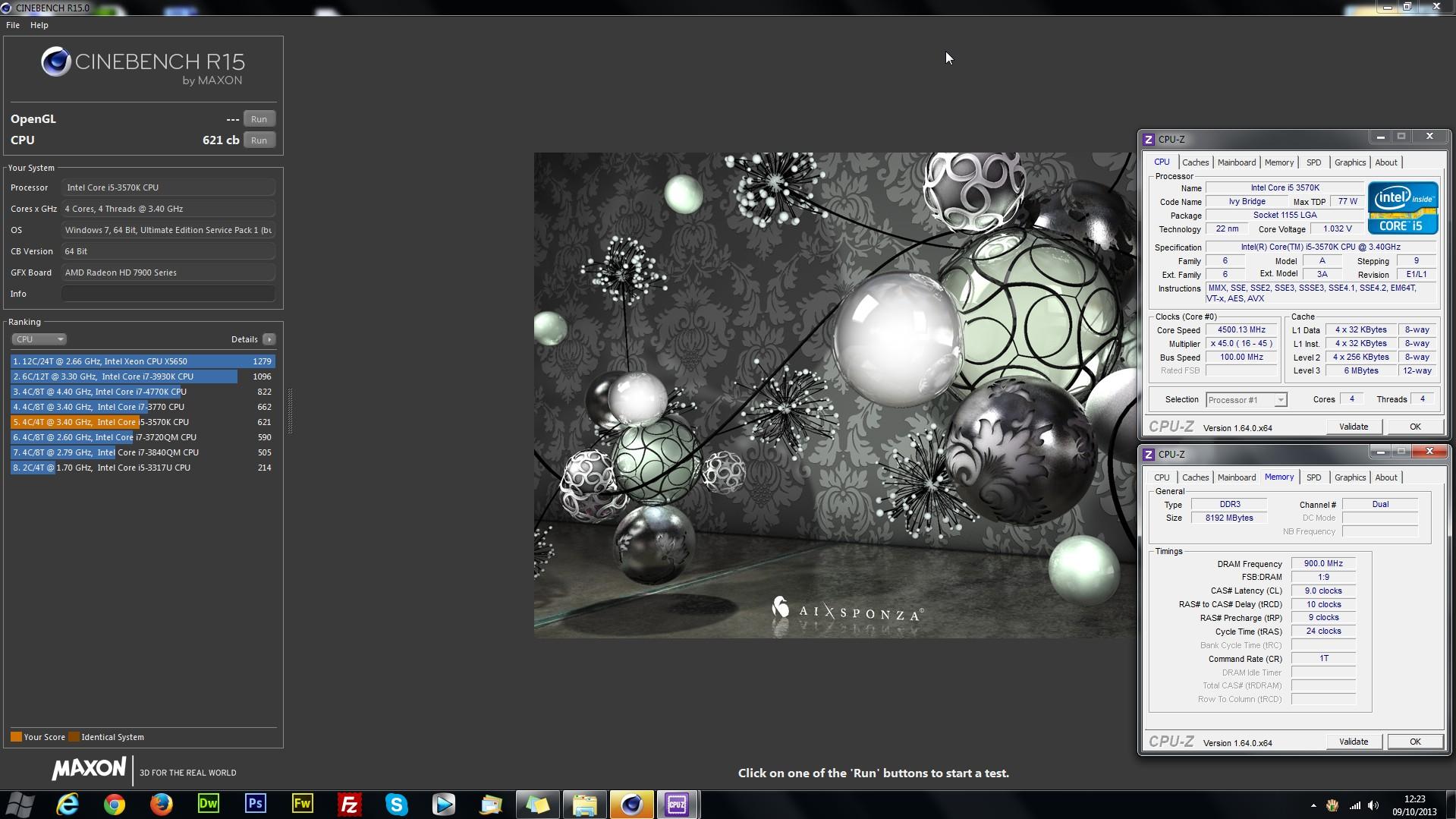The width and height of the screenshot is (1456, 819).
Task: Select Core i7-3720QM ranking entry
Action: [143, 437]
